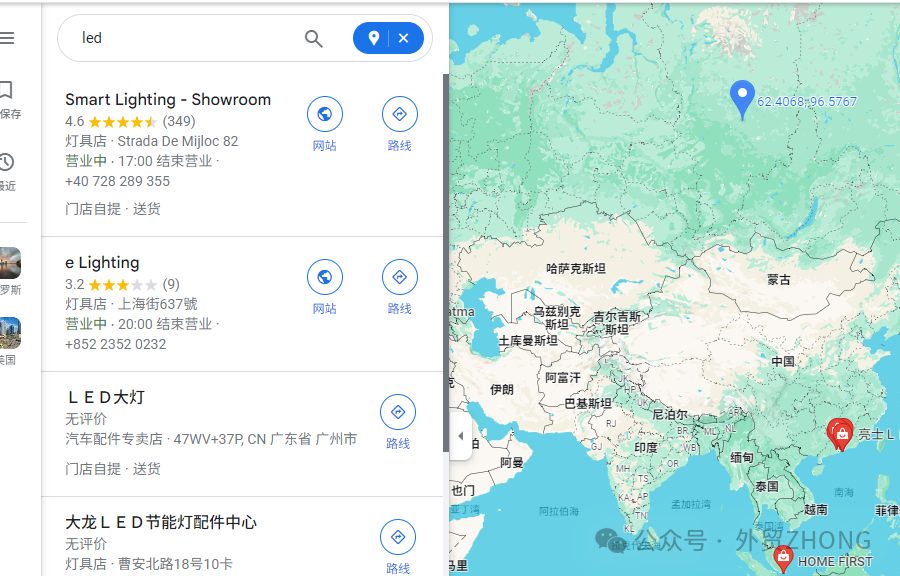900x576 pixels.
Task: Click the 尼泊尔 label on map
Action: click(670, 414)
